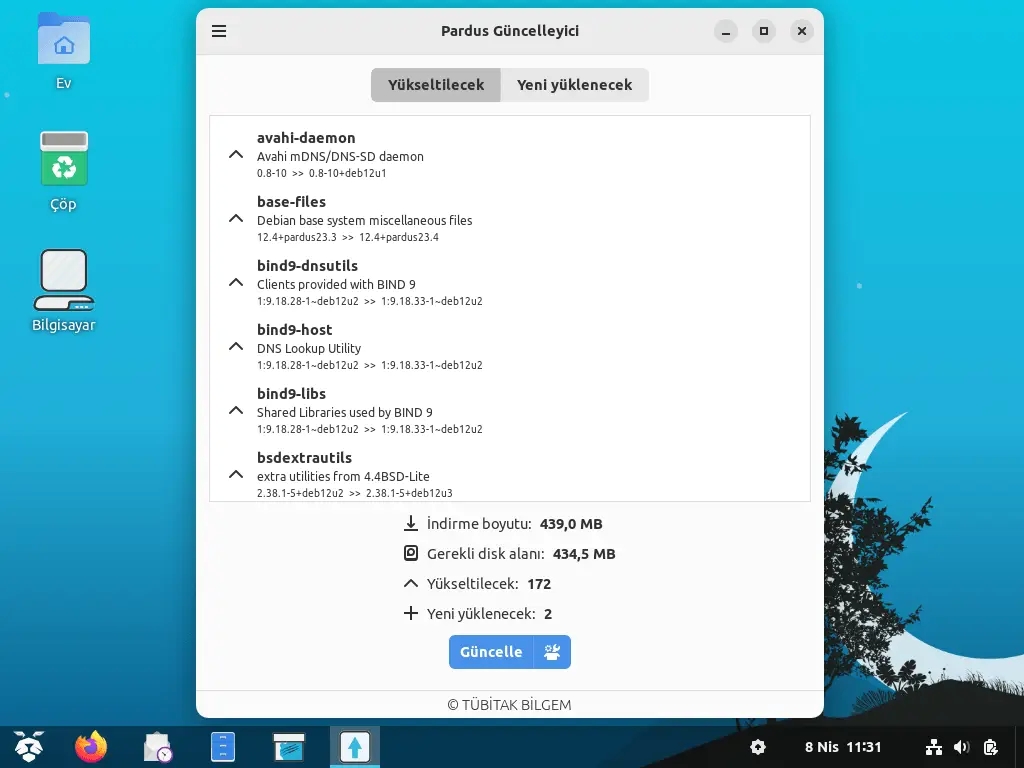The image size is (1024, 768).
Task: Click 'Shared Libraries used by BIND 9' description
Action: (345, 413)
